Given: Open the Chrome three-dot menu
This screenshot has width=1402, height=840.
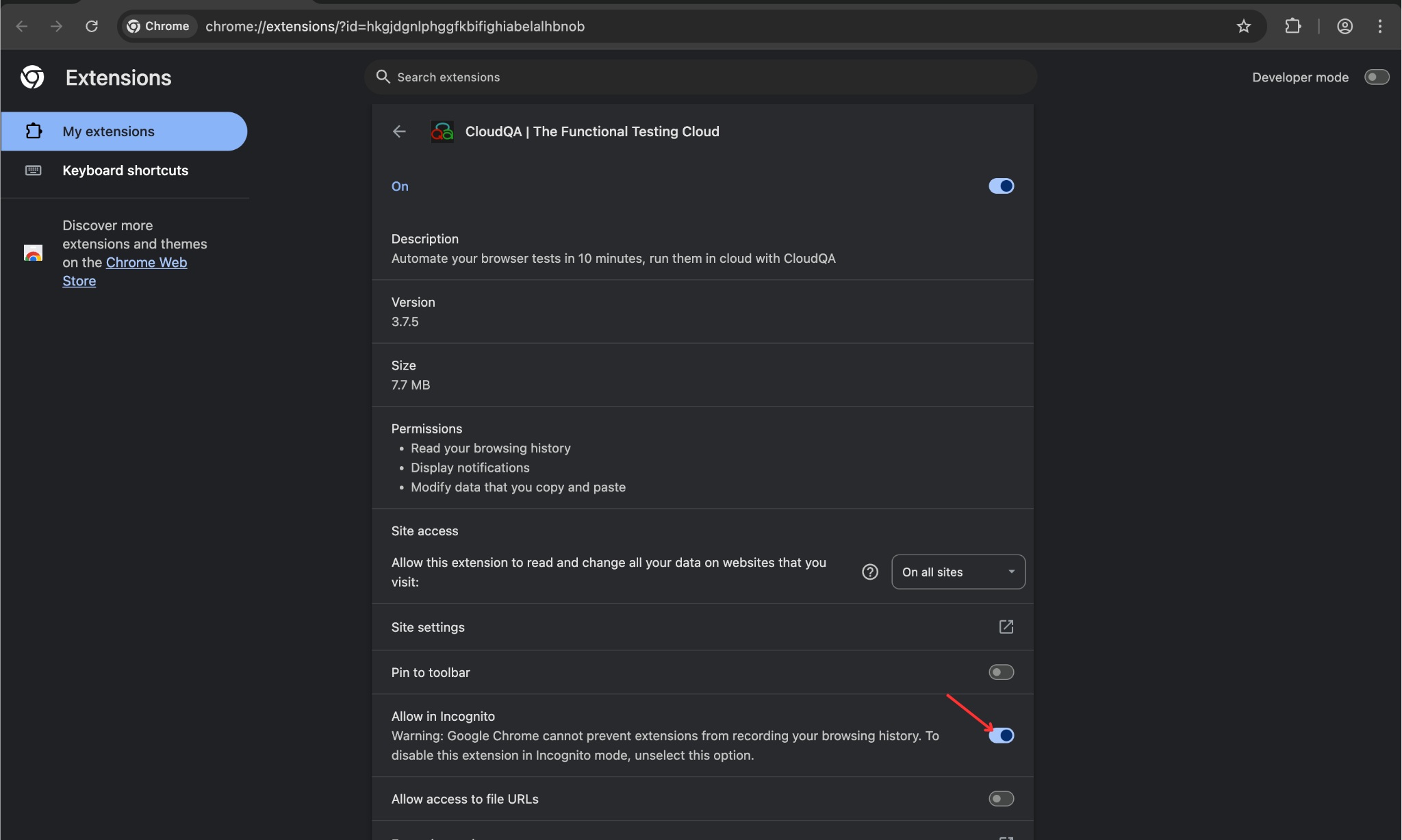Looking at the screenshot, I should pyautogui.click(x=1380, y=26).
